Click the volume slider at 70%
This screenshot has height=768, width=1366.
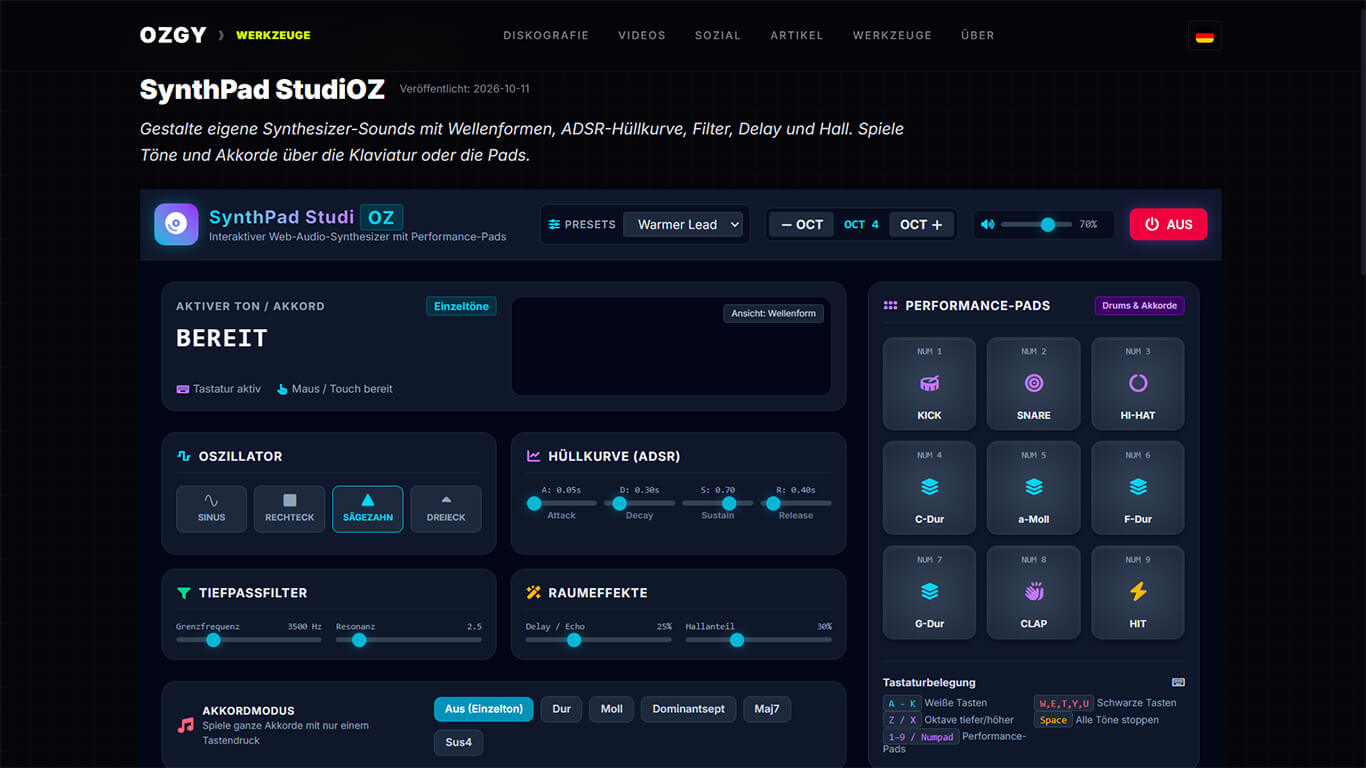[1036, 224]
